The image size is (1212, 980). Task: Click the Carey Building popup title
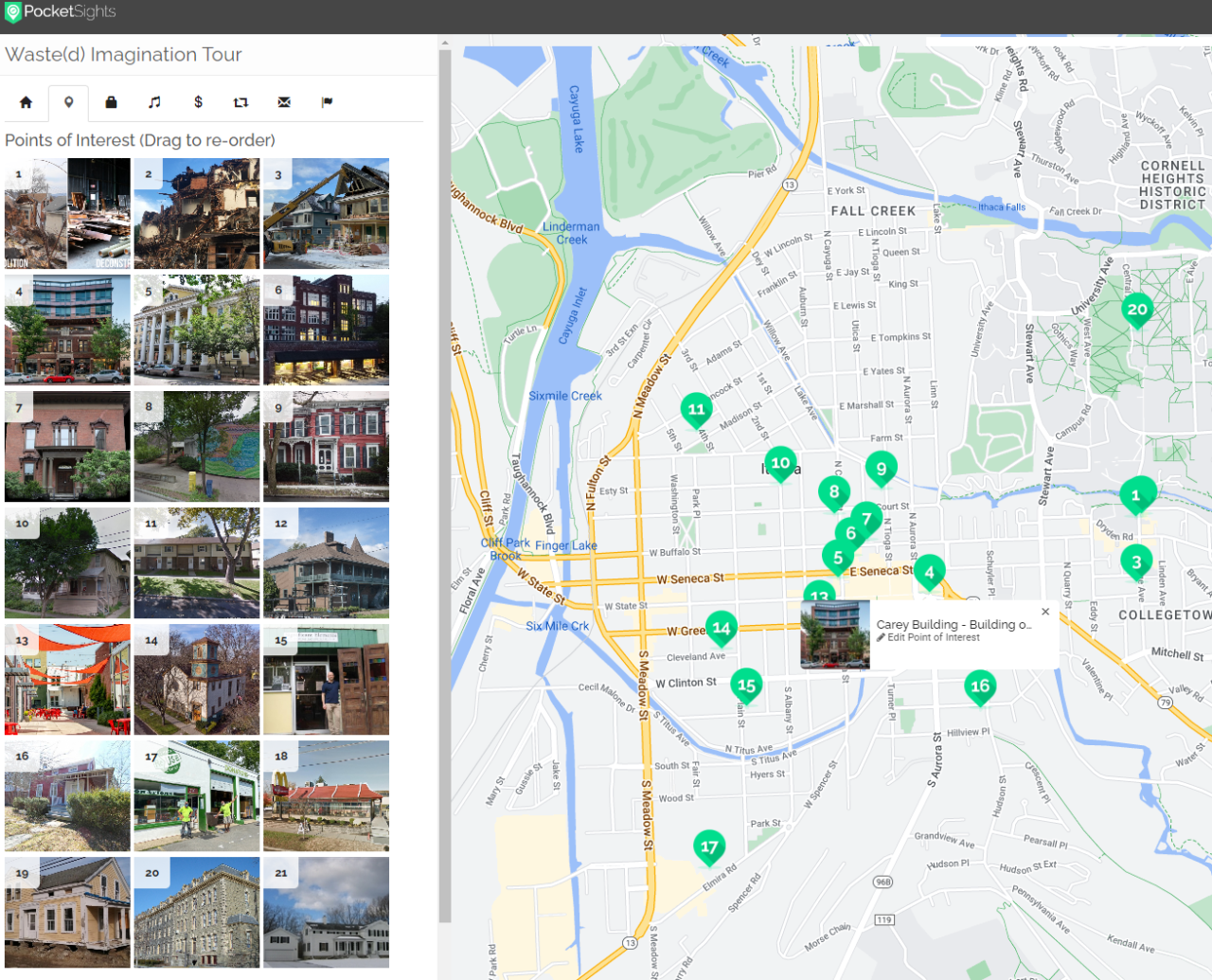(x=954, y=624)
